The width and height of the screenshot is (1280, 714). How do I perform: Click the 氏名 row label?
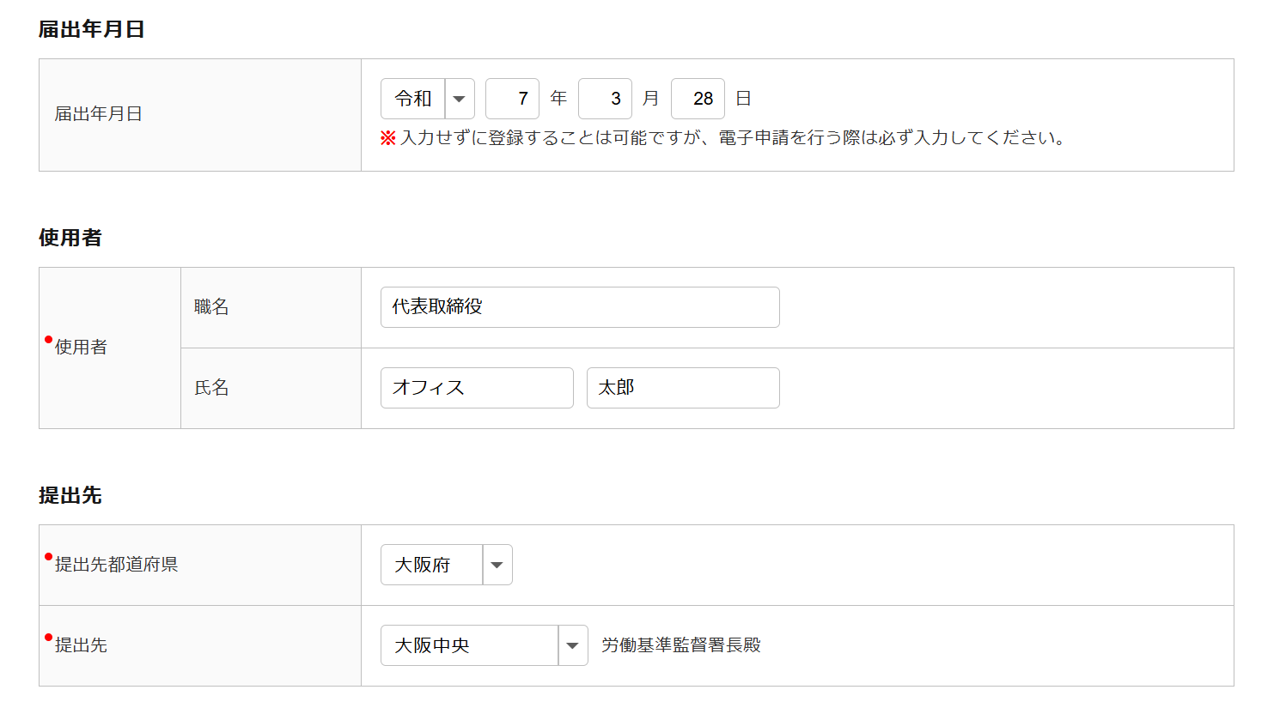[x=212, y=388]
